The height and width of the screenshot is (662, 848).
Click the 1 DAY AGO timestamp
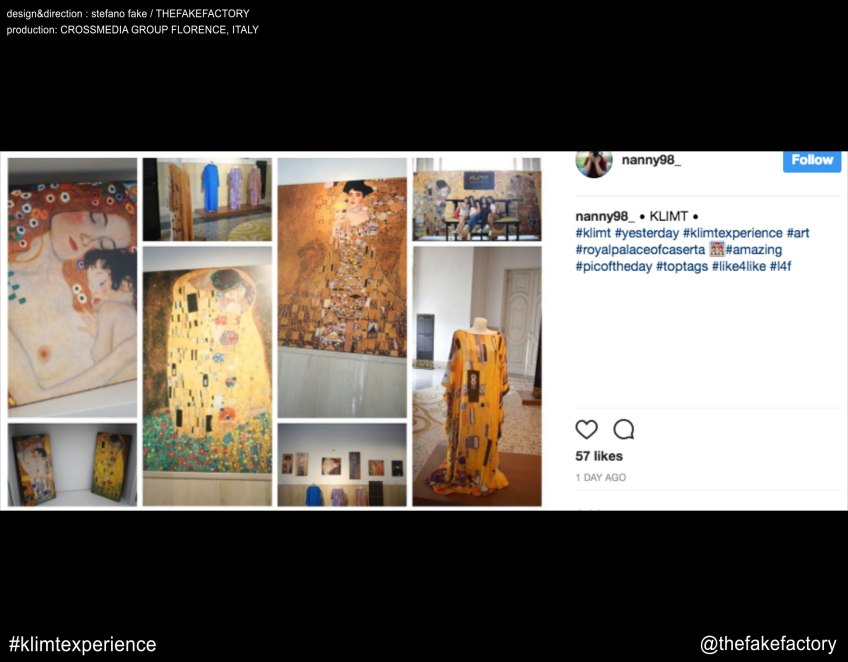(x=600, y=478)
